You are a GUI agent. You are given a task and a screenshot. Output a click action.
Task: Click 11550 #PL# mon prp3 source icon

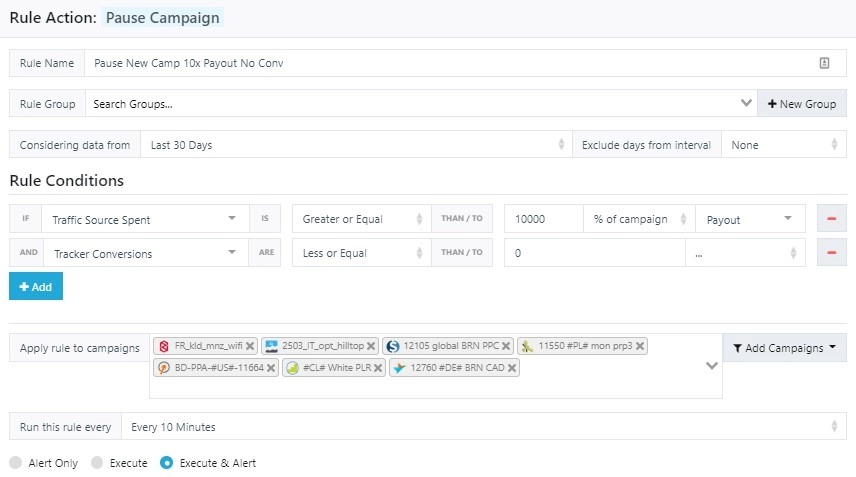click(x=527, y=346)
